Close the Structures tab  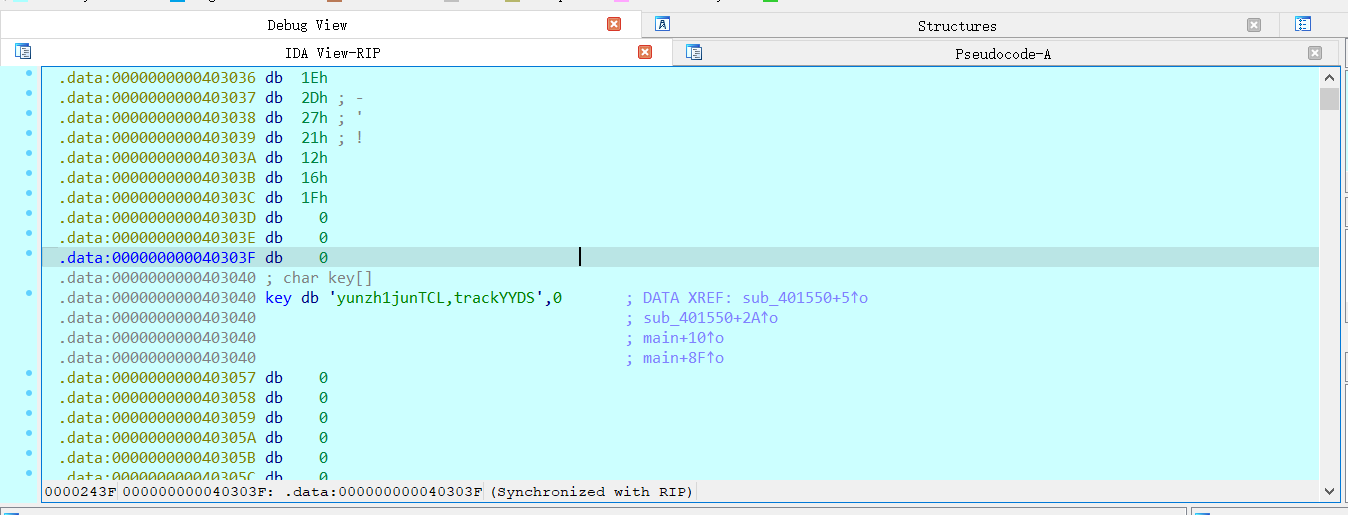[x=1254, y=26]
